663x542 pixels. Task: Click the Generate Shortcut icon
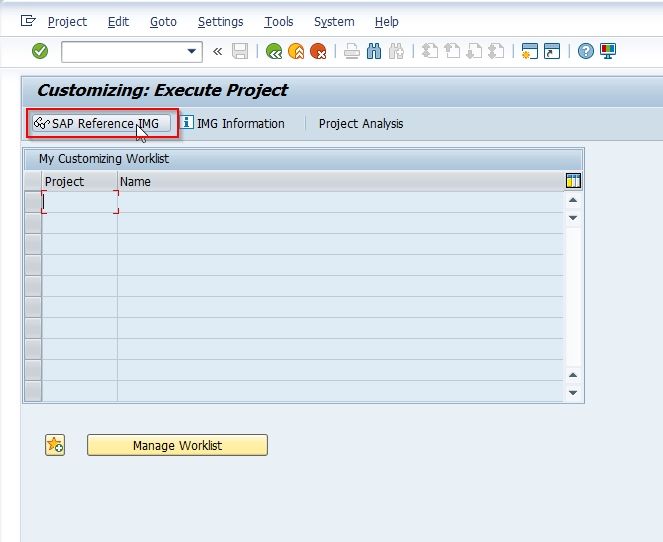point(552,52)
